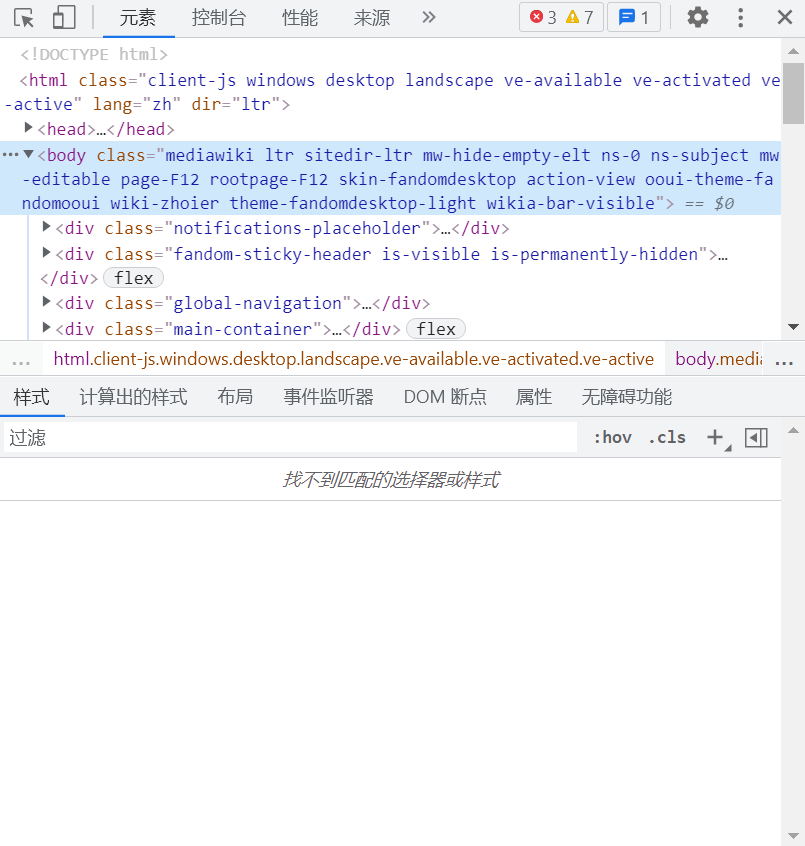Viewport: 805px width, 846px height.
Task: Open the DevTools settings gear
Action: click(x=697, y=17)
